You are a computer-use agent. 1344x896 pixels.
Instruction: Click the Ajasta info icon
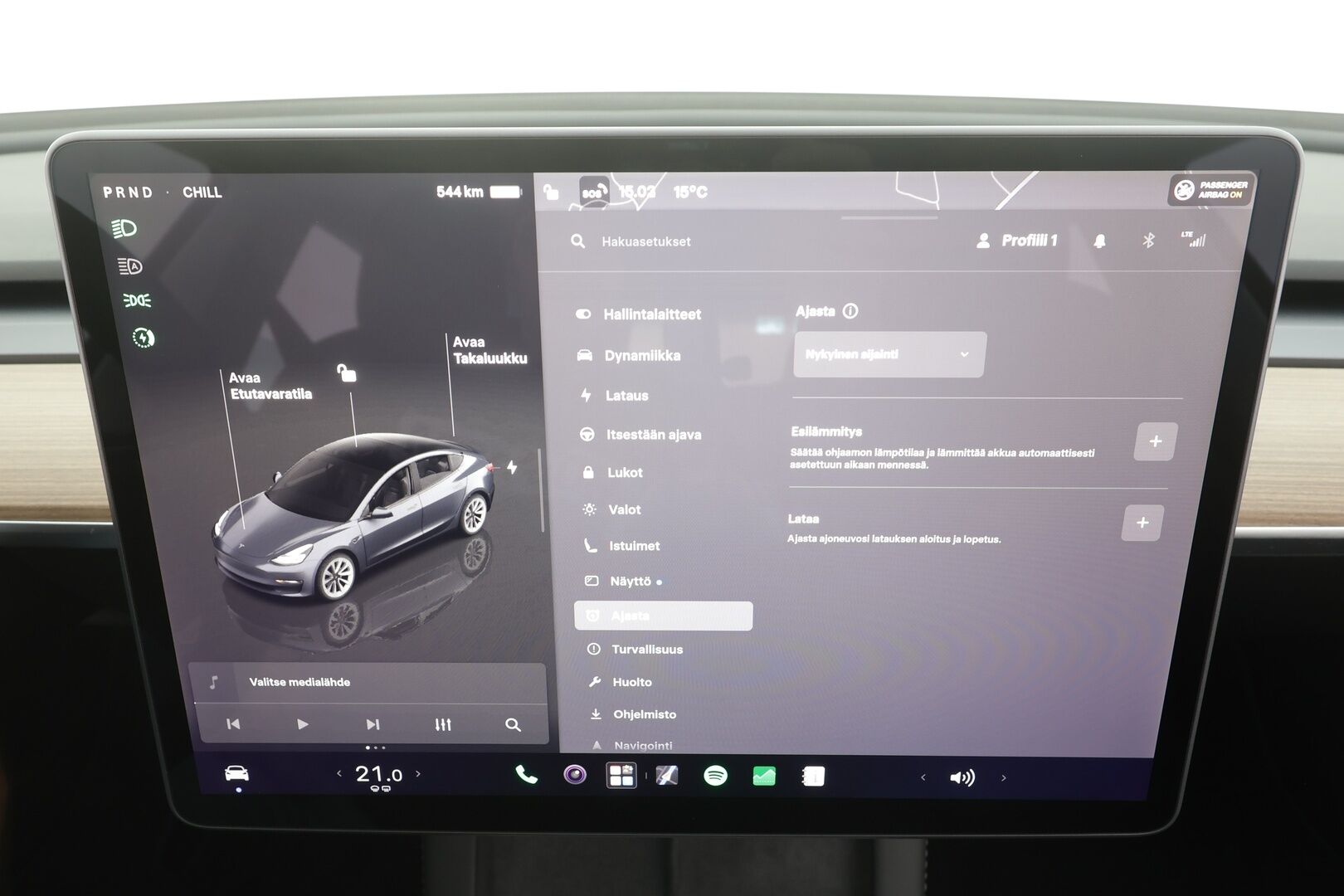[x=850, y=311]
